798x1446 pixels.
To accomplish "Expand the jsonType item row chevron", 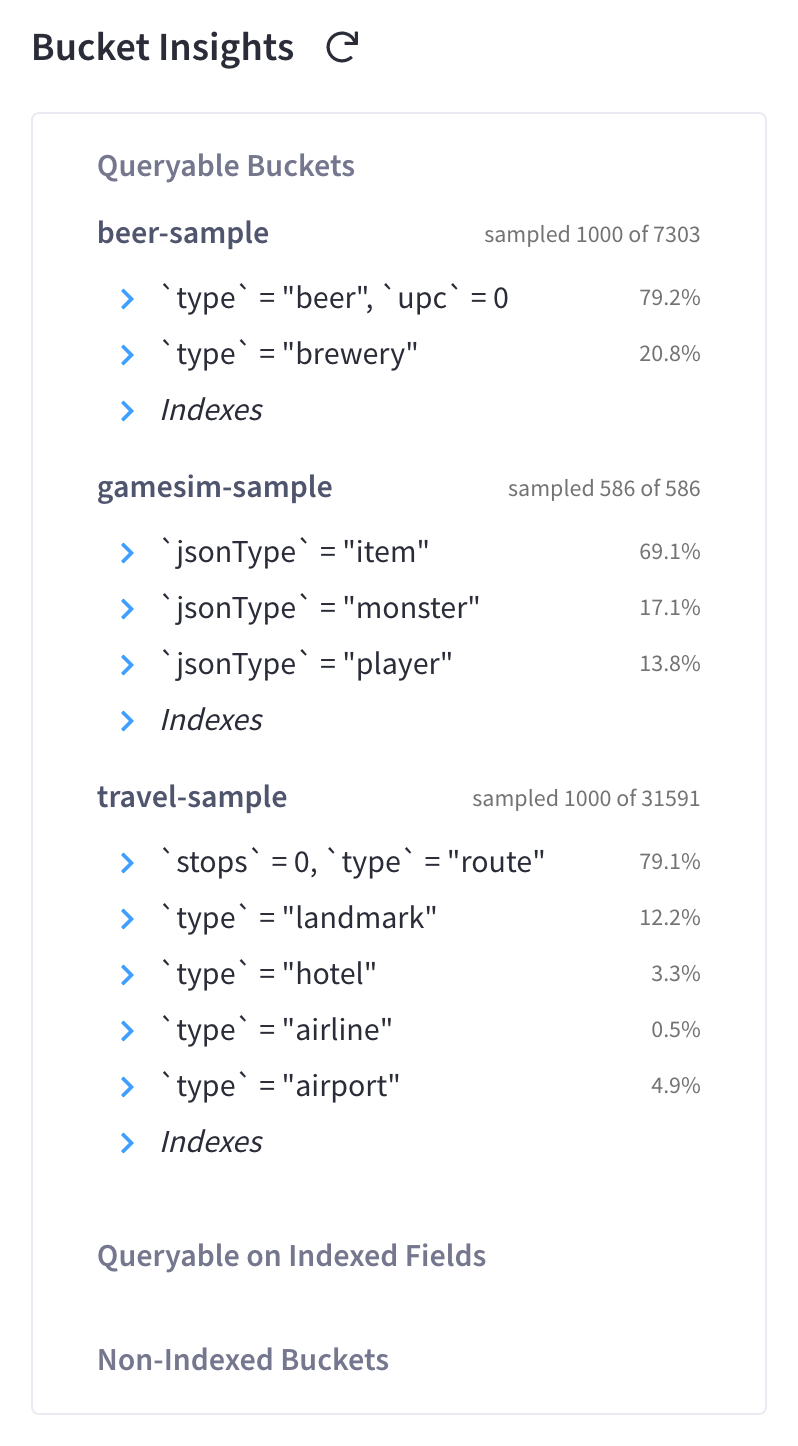I will tap(127, 552).
